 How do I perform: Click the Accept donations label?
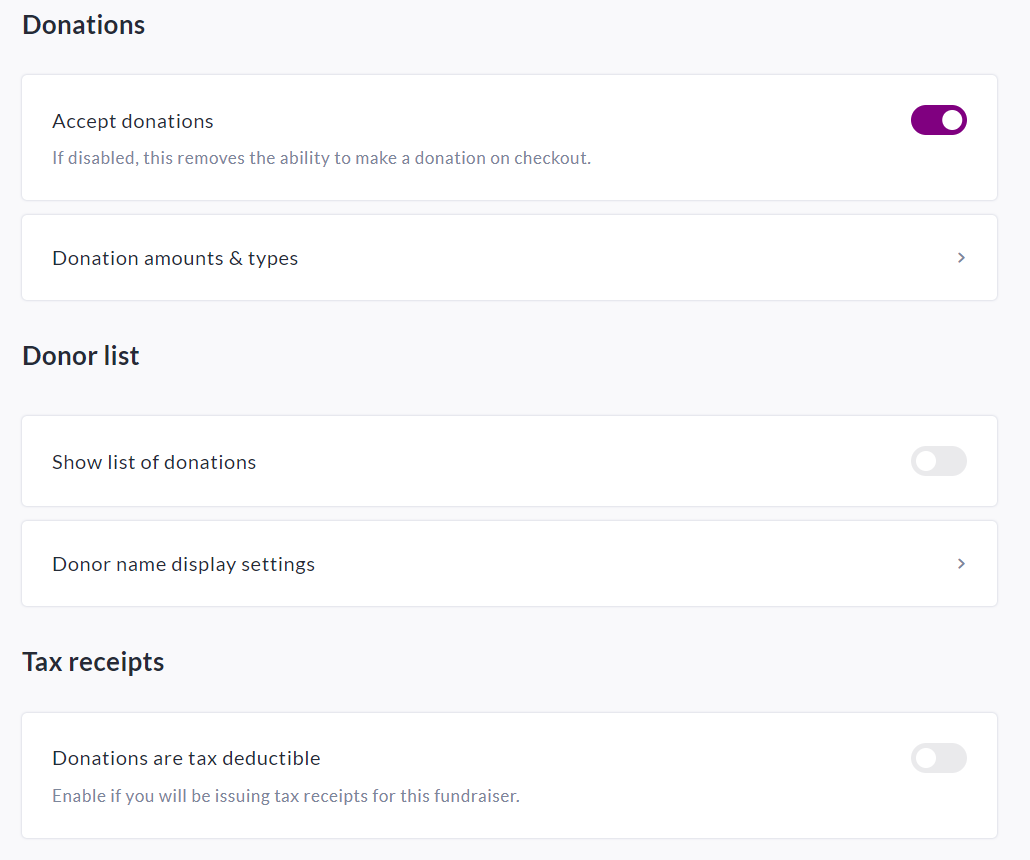pyautogui.click(x=133, y=121)
